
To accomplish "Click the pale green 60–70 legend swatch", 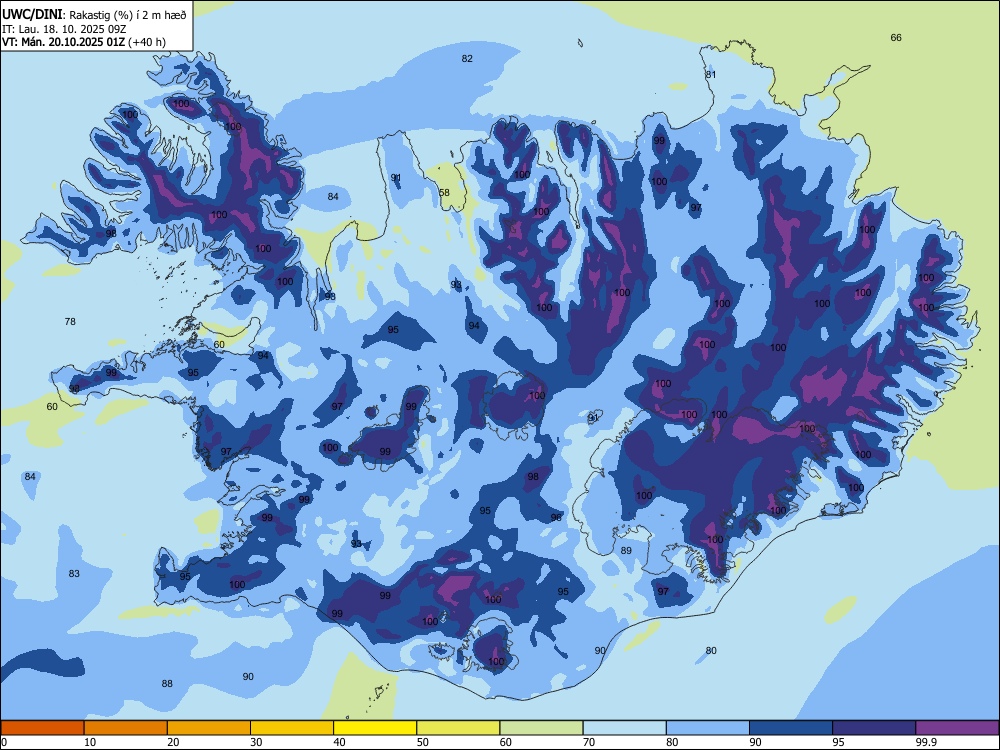I will [541, 728].
